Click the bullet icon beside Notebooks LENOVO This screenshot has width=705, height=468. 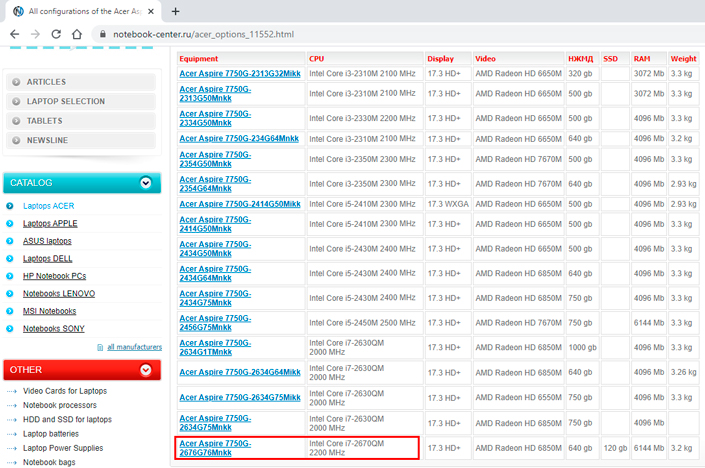click(9, 294)
